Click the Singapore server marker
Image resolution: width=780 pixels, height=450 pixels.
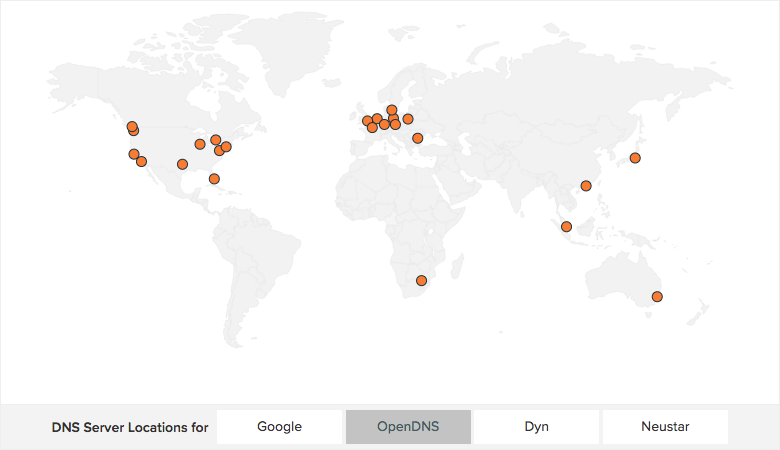coord(566,226)
